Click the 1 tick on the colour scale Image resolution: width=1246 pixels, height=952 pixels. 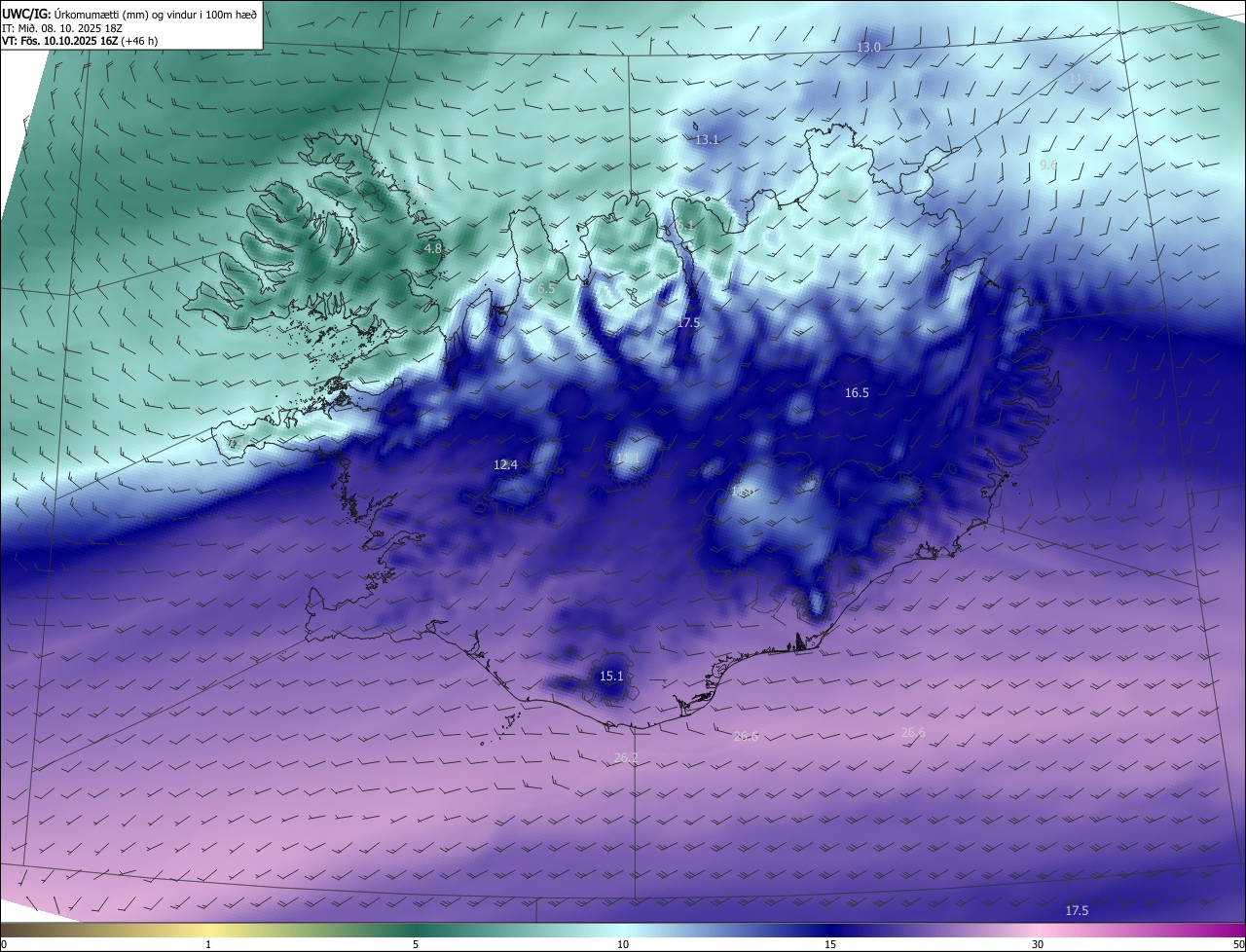[x=208, y=944]
